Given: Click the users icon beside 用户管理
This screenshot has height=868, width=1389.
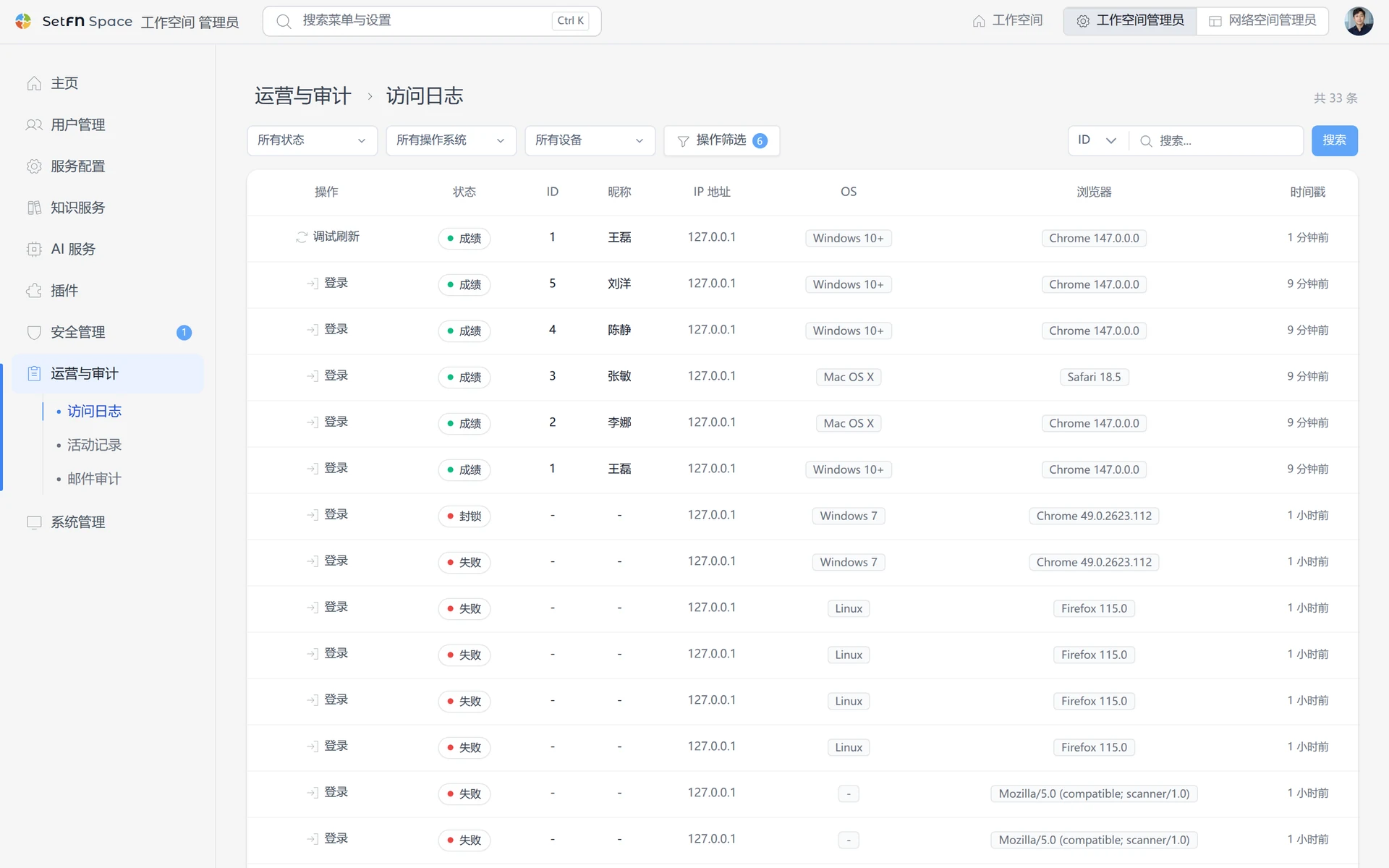Looking at the screenshot, I should click(x=34, y=124).
